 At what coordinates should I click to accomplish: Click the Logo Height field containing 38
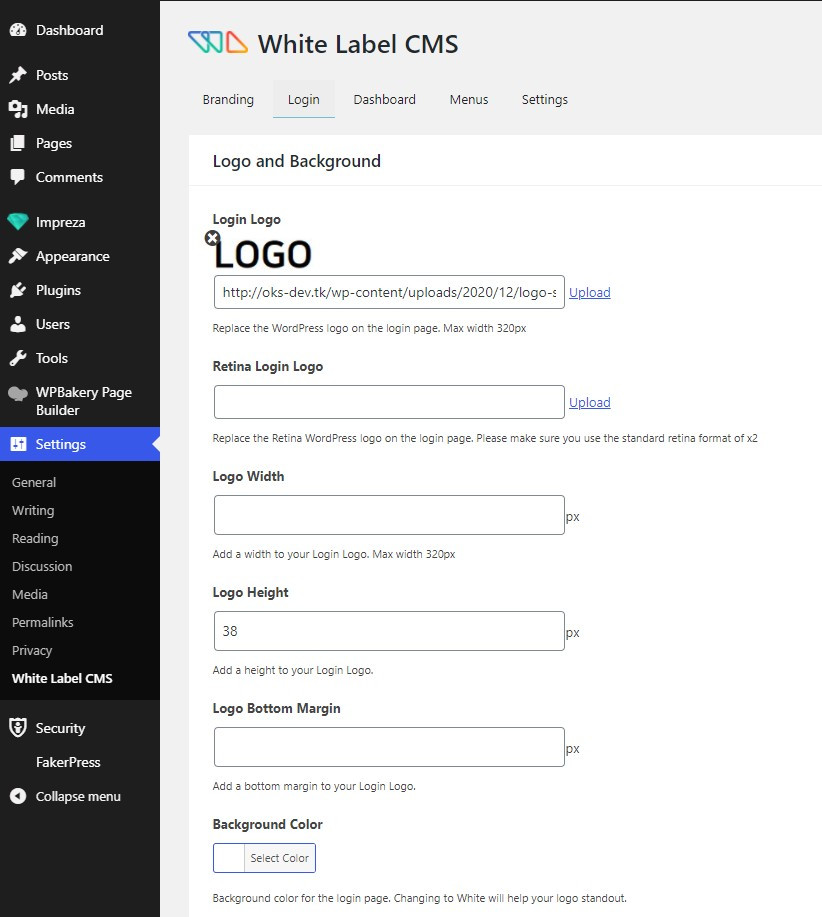[x=389, y=631]
